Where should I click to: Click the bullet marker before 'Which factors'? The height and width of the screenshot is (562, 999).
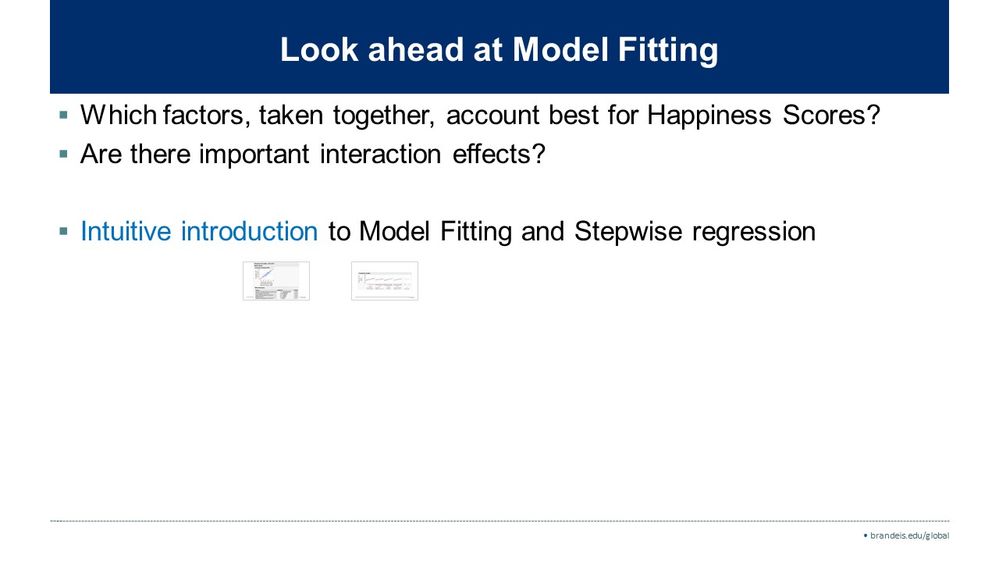coord(64,115)
